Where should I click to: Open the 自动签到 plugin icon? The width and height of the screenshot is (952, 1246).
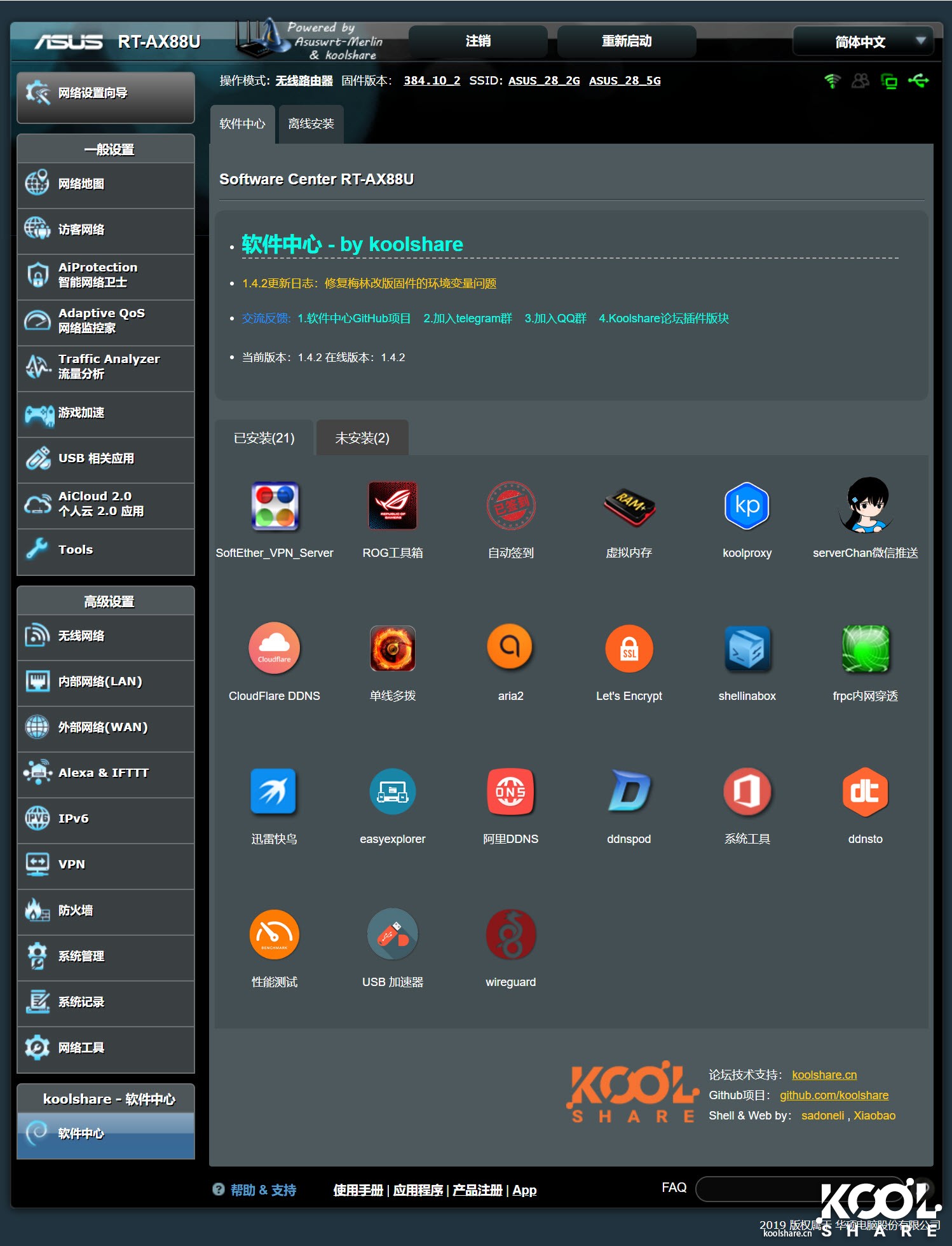[511, 506]
